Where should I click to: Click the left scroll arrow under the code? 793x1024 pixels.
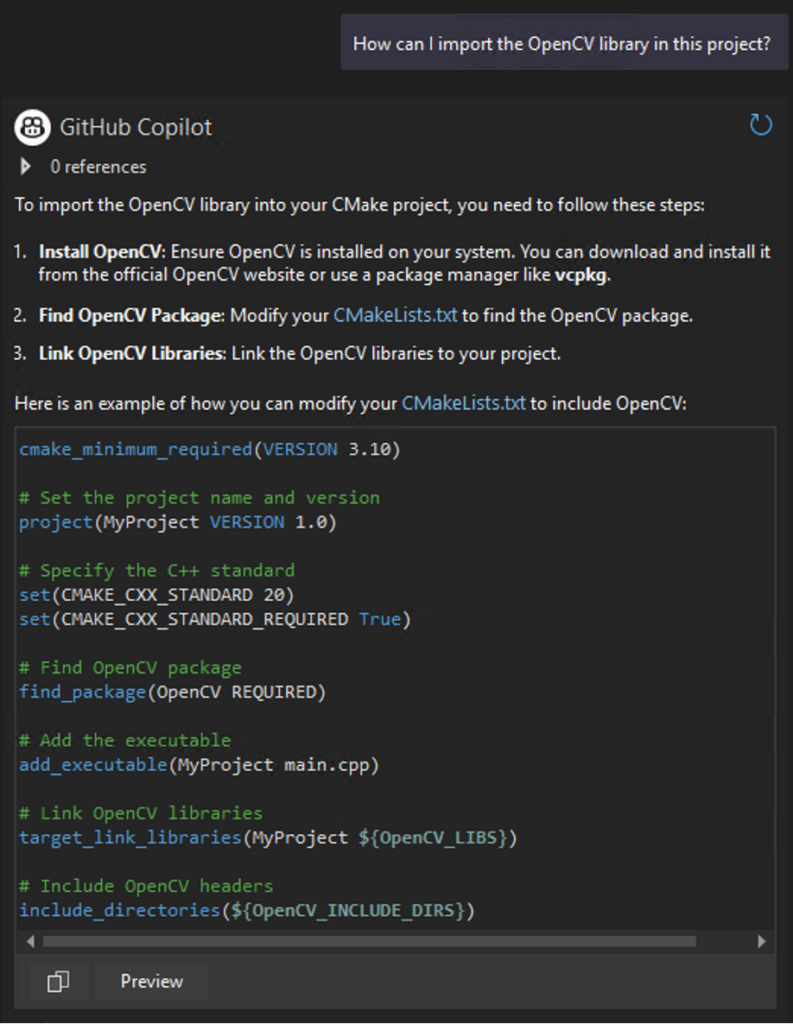pyautogui.click(x=30, y=941)
